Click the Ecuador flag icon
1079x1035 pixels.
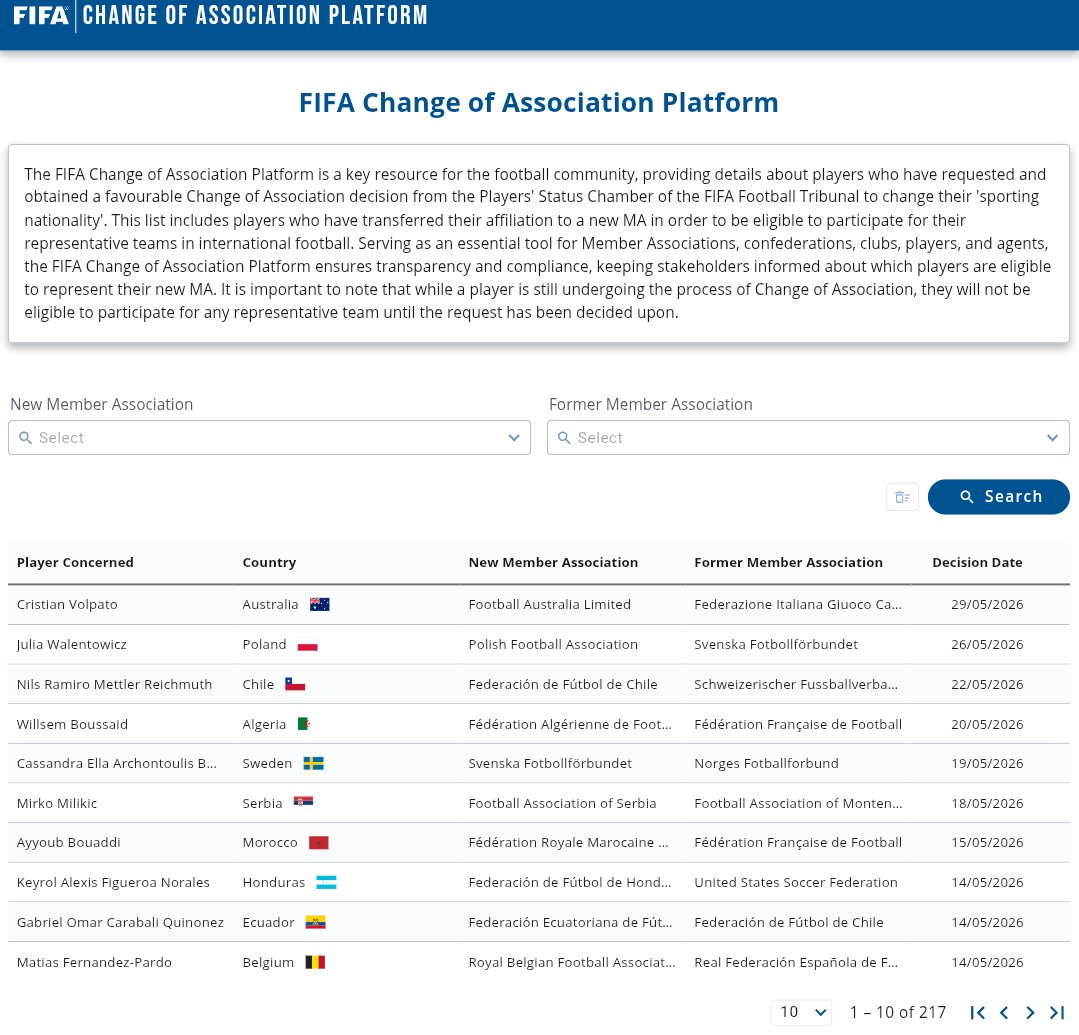point(315,922)
